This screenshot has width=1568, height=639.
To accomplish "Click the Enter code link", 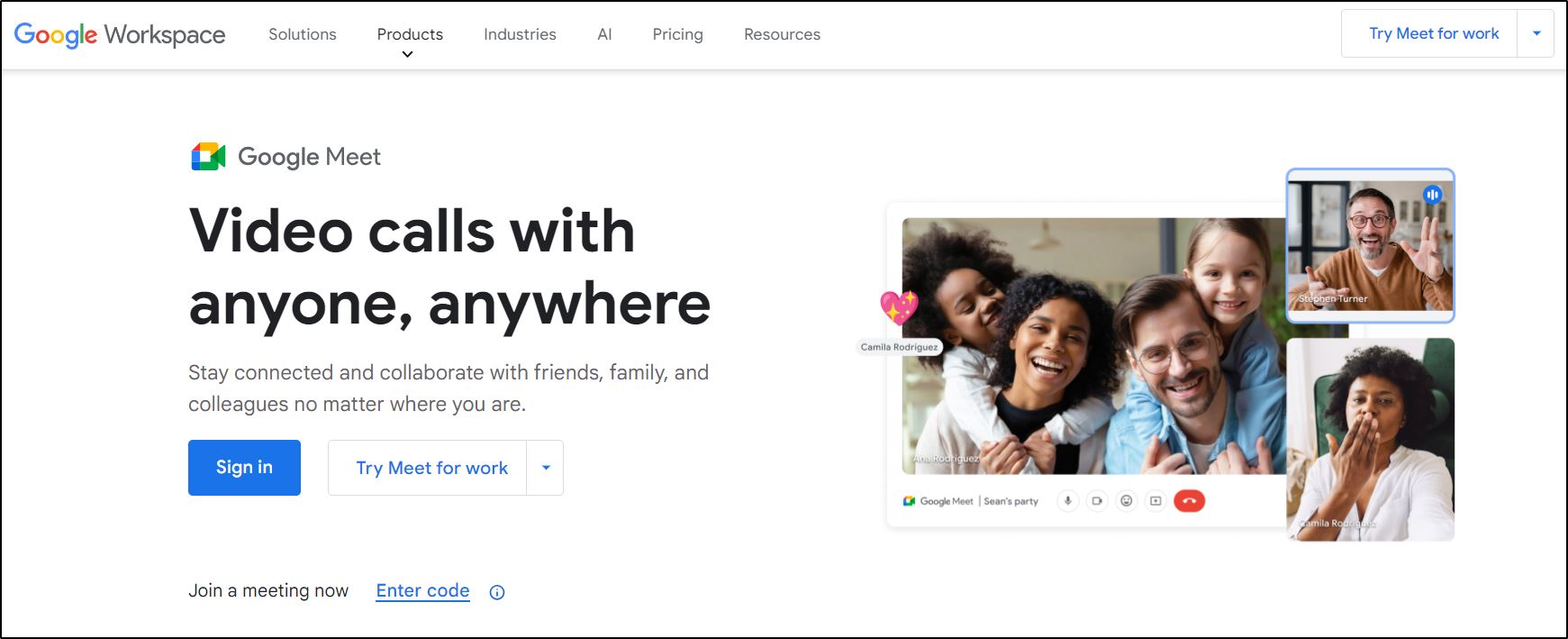I will 422,590.
